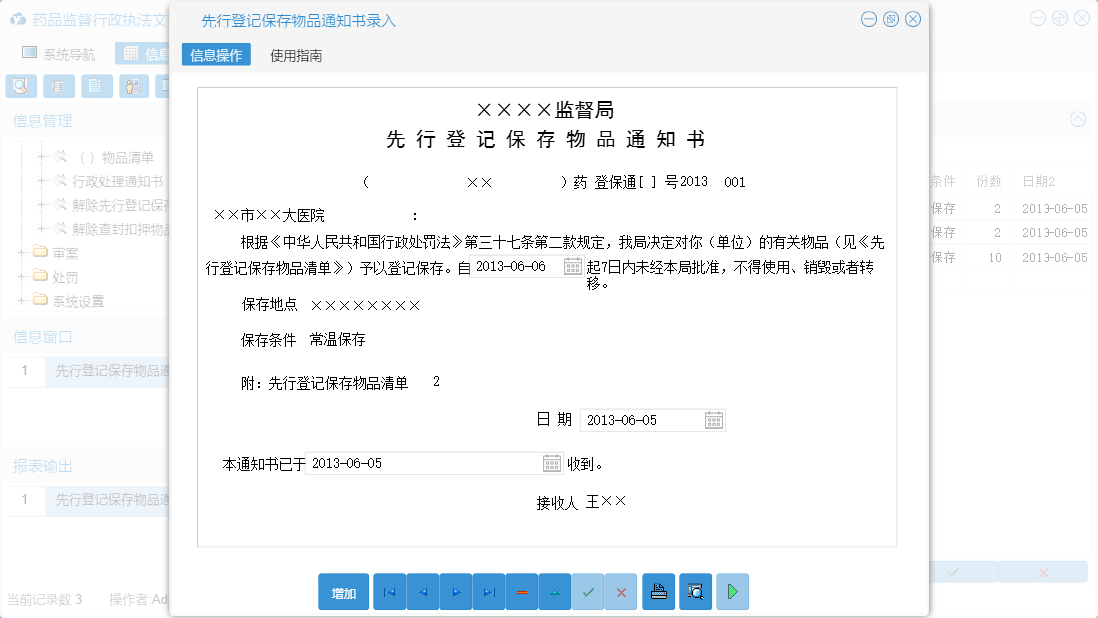The height and width of the screenshot is (618, 1098).
Task: Open the print dialog from the bottom toolbar
Action: click(659, 591)
